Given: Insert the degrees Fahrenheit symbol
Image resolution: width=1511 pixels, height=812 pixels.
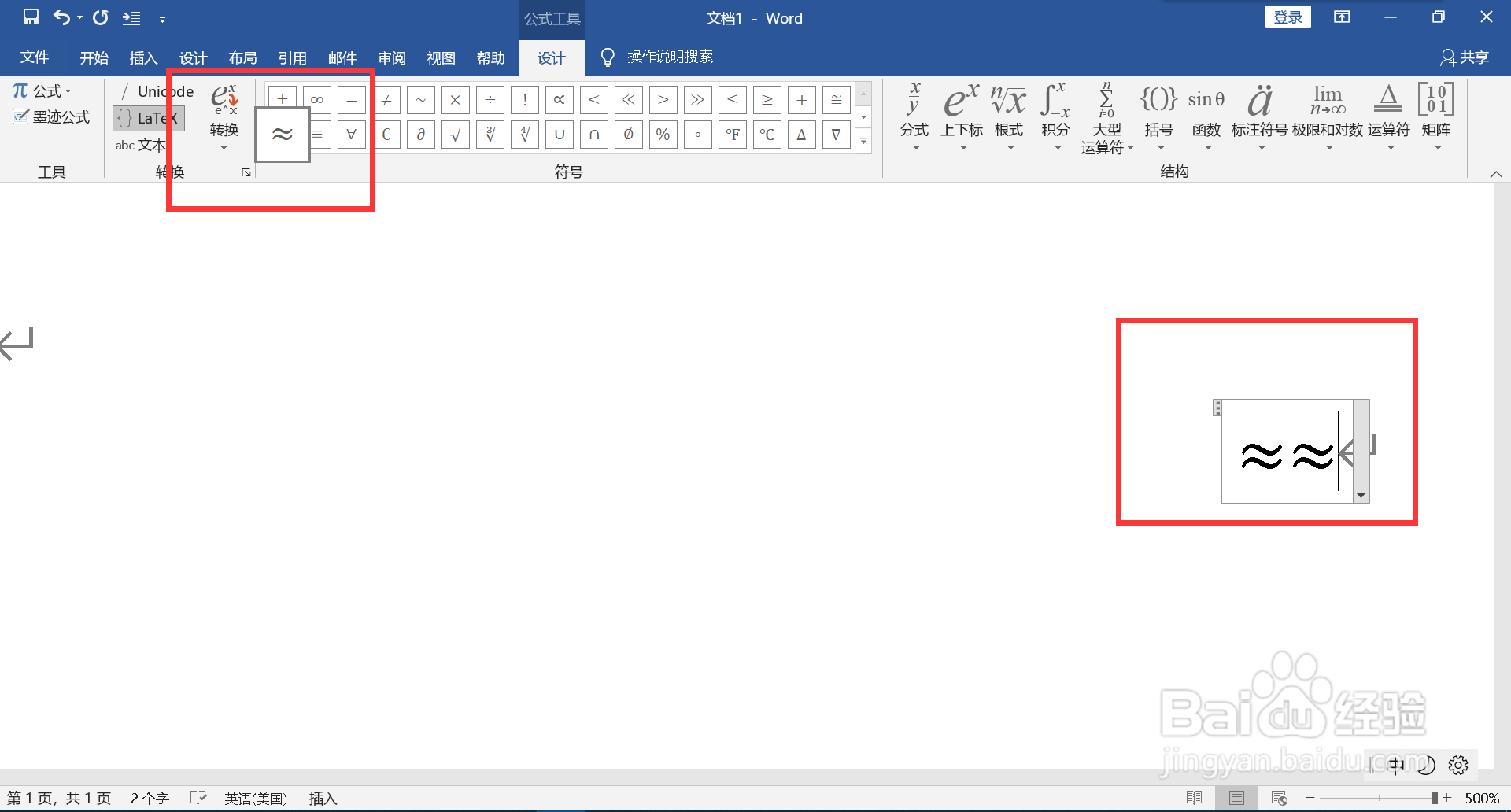Looking at the screenshot, I should click(733, 135).
